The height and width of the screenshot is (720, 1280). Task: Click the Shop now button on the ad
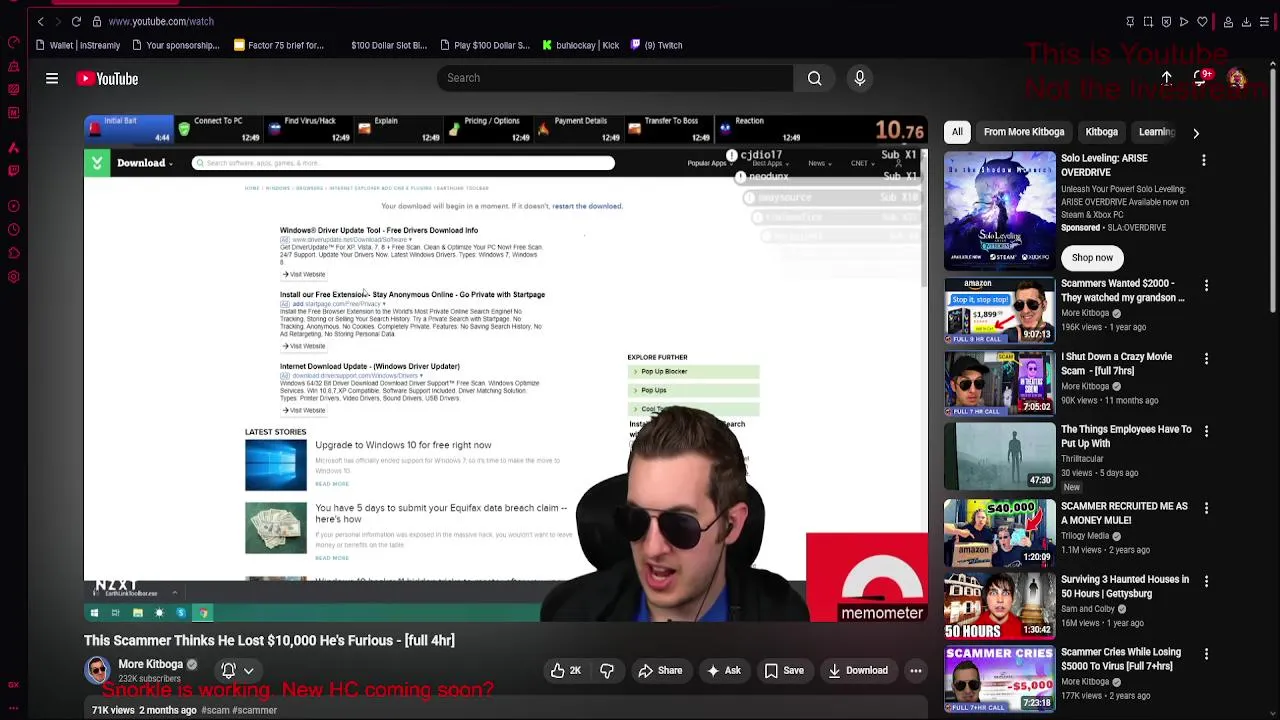point(1092,257)
